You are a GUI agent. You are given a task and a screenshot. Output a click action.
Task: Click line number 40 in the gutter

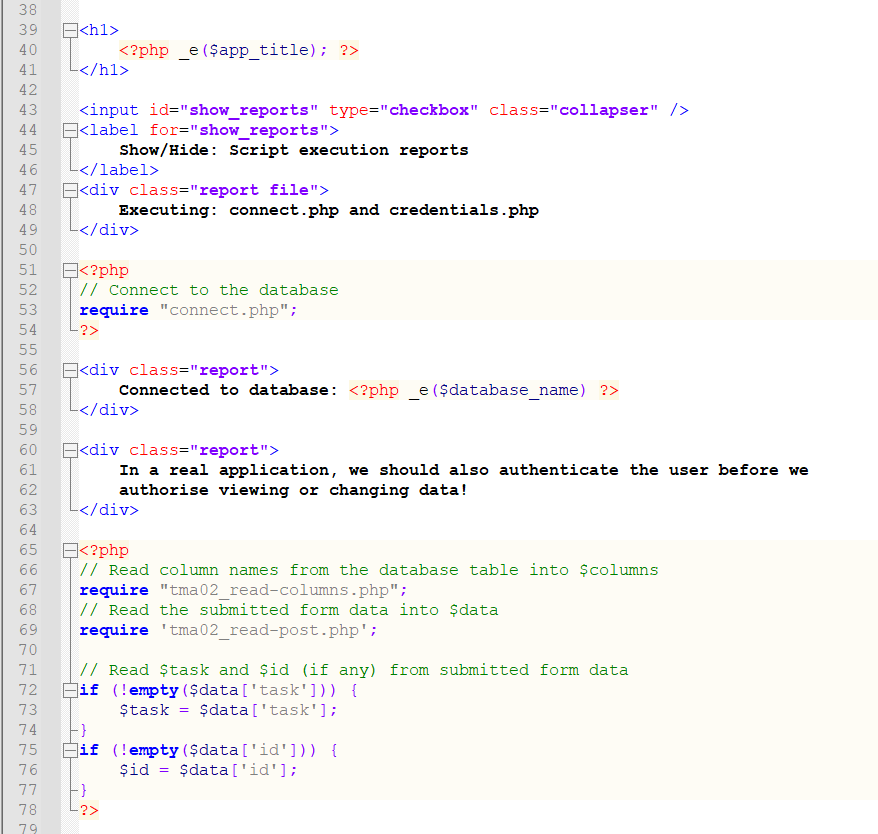(26, 49)
